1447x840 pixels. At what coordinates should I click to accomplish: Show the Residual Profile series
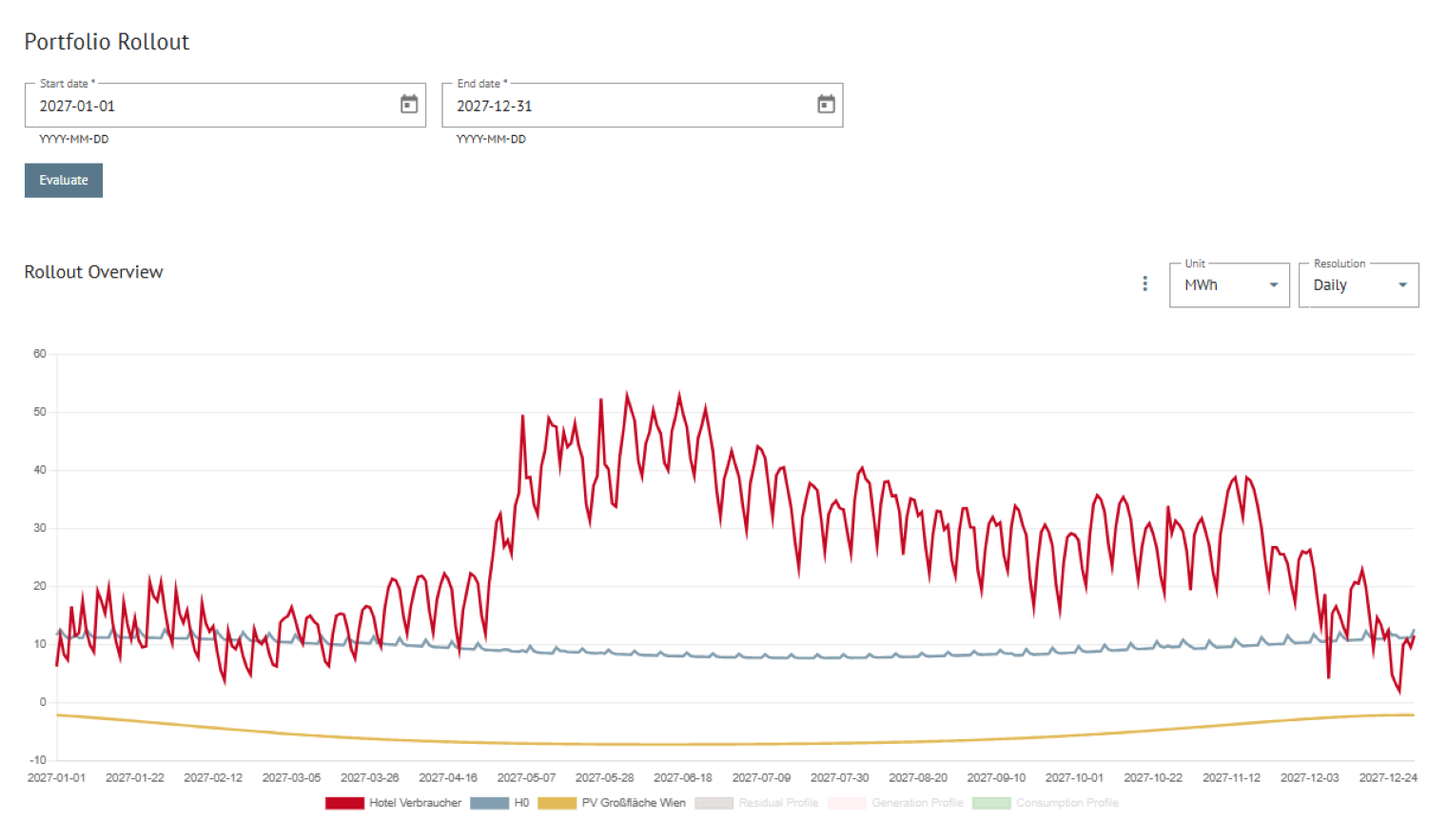coord(778,803)
